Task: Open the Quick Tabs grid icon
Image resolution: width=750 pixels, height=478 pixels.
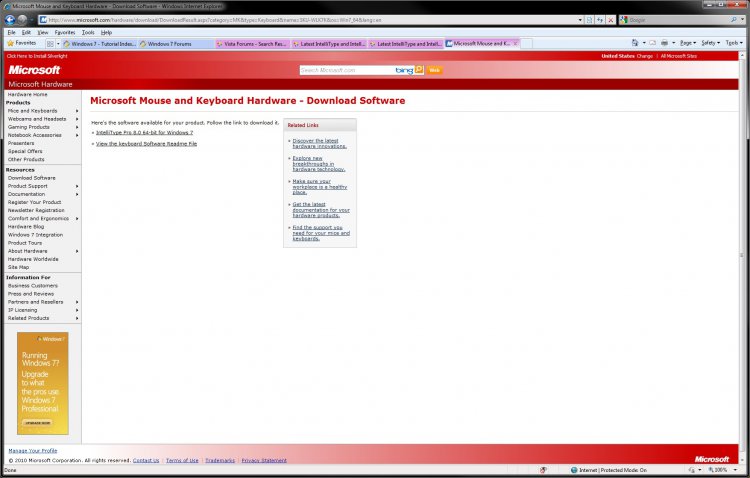Action: pyautogui.click(x=50, y=44)
